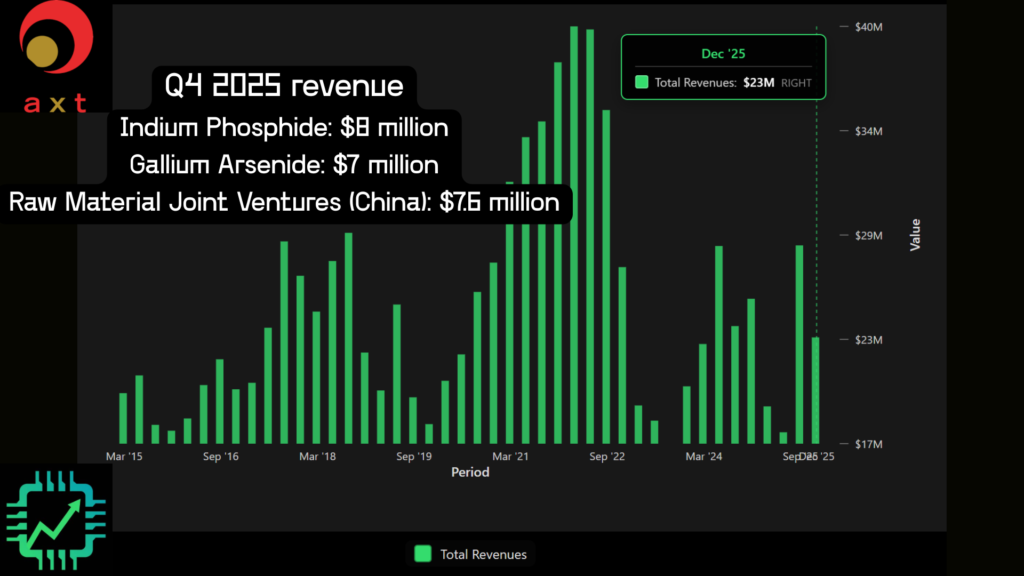Viewport: 1024px width, 576px height.
Task: Expand the Raw Material Joint Ventures annotation
Action: click(284, 202)
